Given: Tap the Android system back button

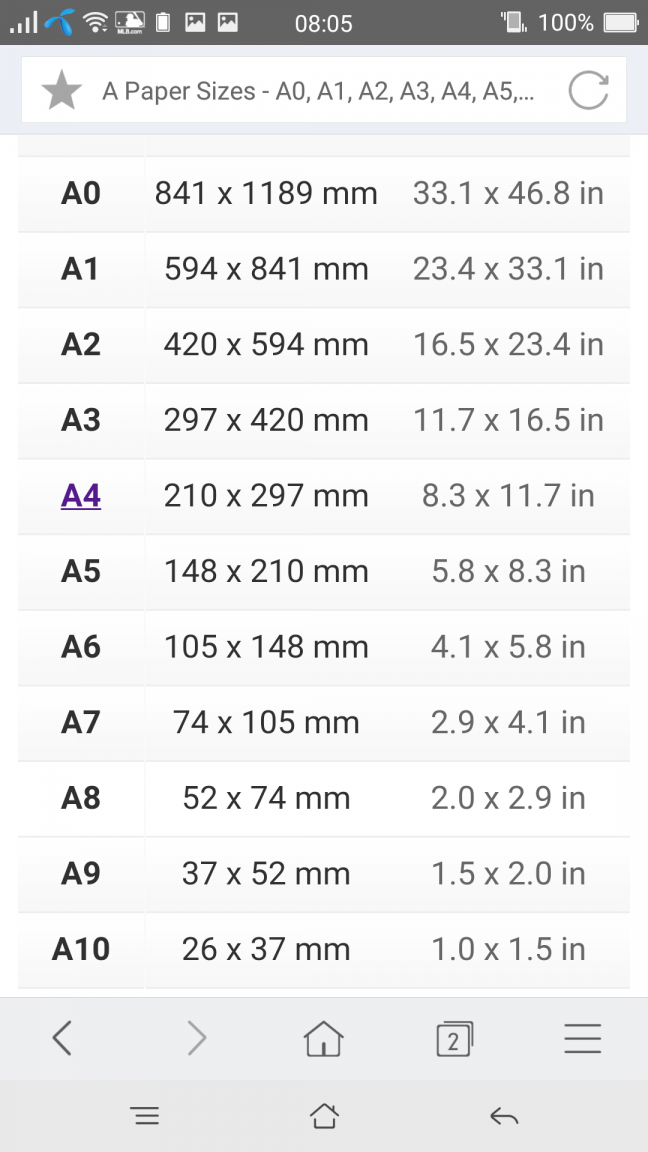Looking at the screenshot, I should (504, 1117).
